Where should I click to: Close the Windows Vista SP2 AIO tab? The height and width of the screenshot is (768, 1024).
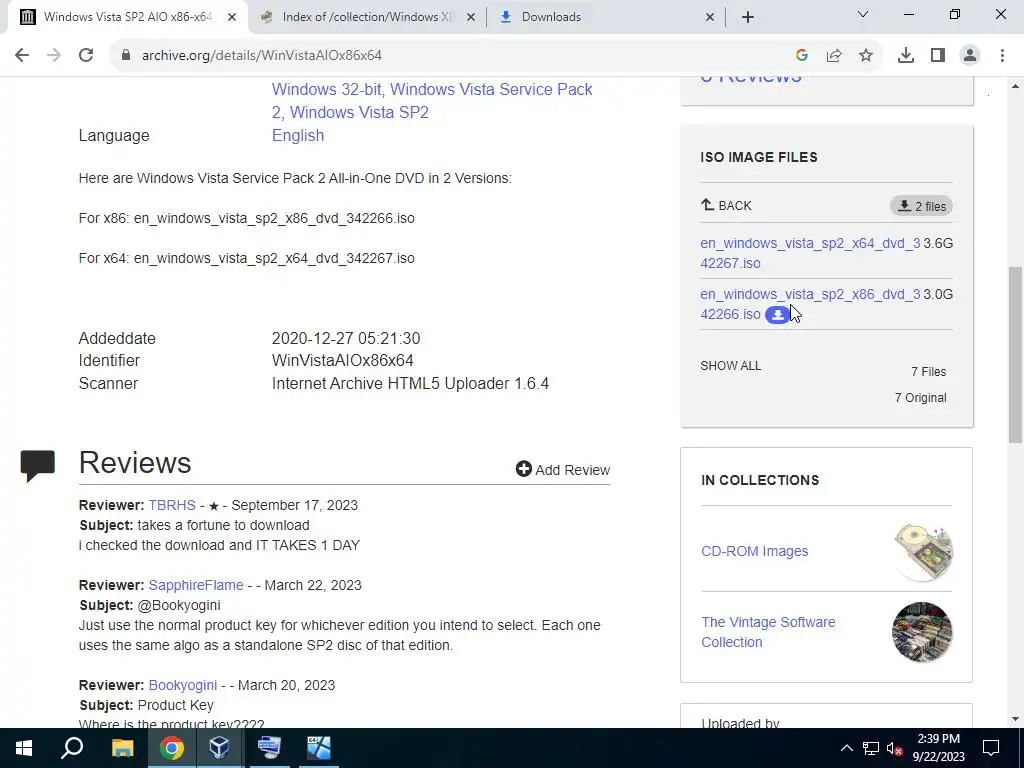pyautogui.click(x=232, y=17)
